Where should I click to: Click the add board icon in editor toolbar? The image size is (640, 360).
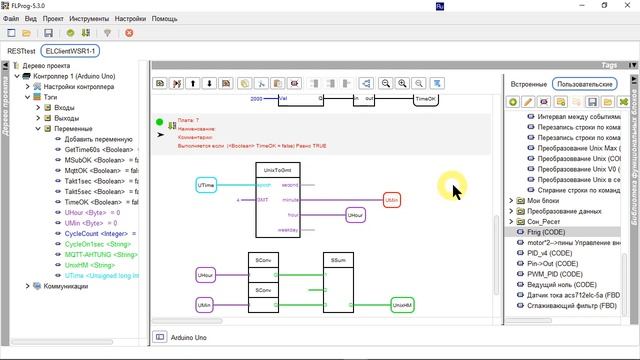pos(160,83)
